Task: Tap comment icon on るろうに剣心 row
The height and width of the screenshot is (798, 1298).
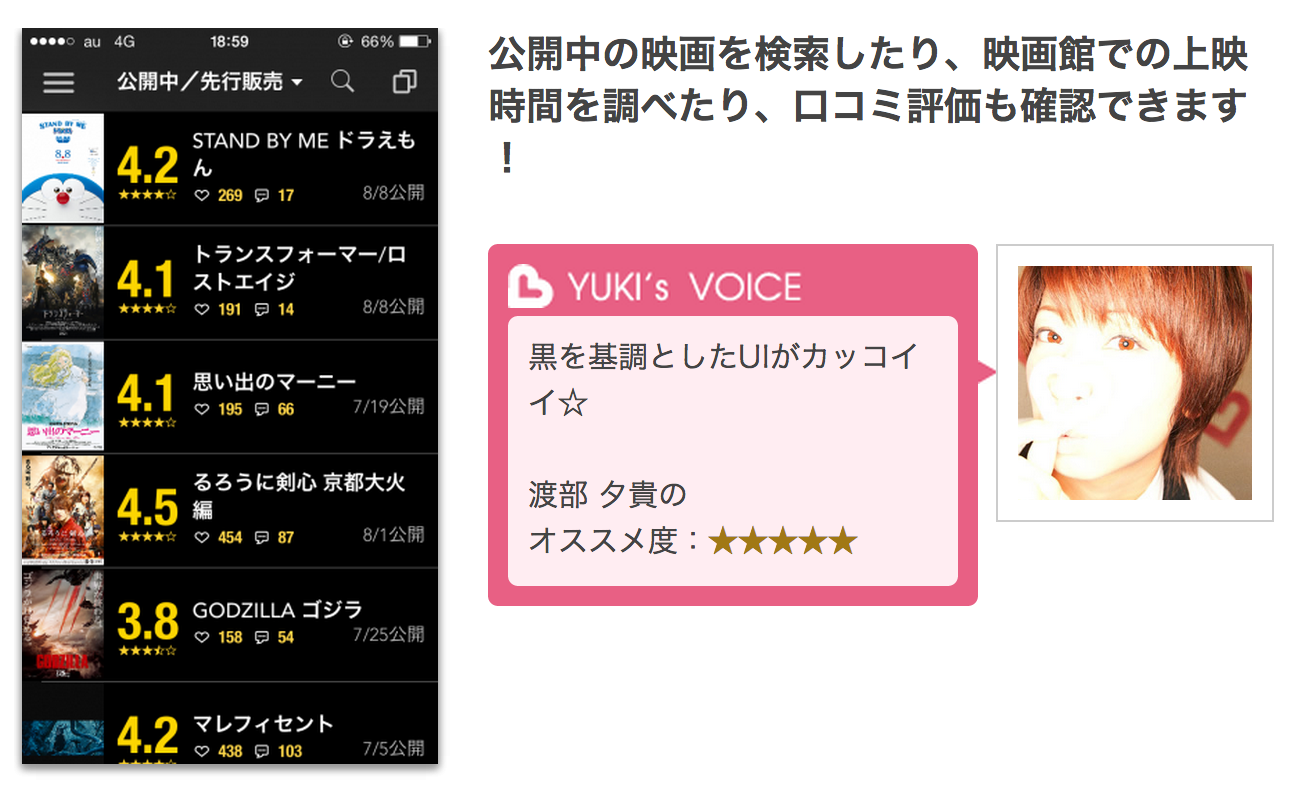Action: [x=262, y=537]
